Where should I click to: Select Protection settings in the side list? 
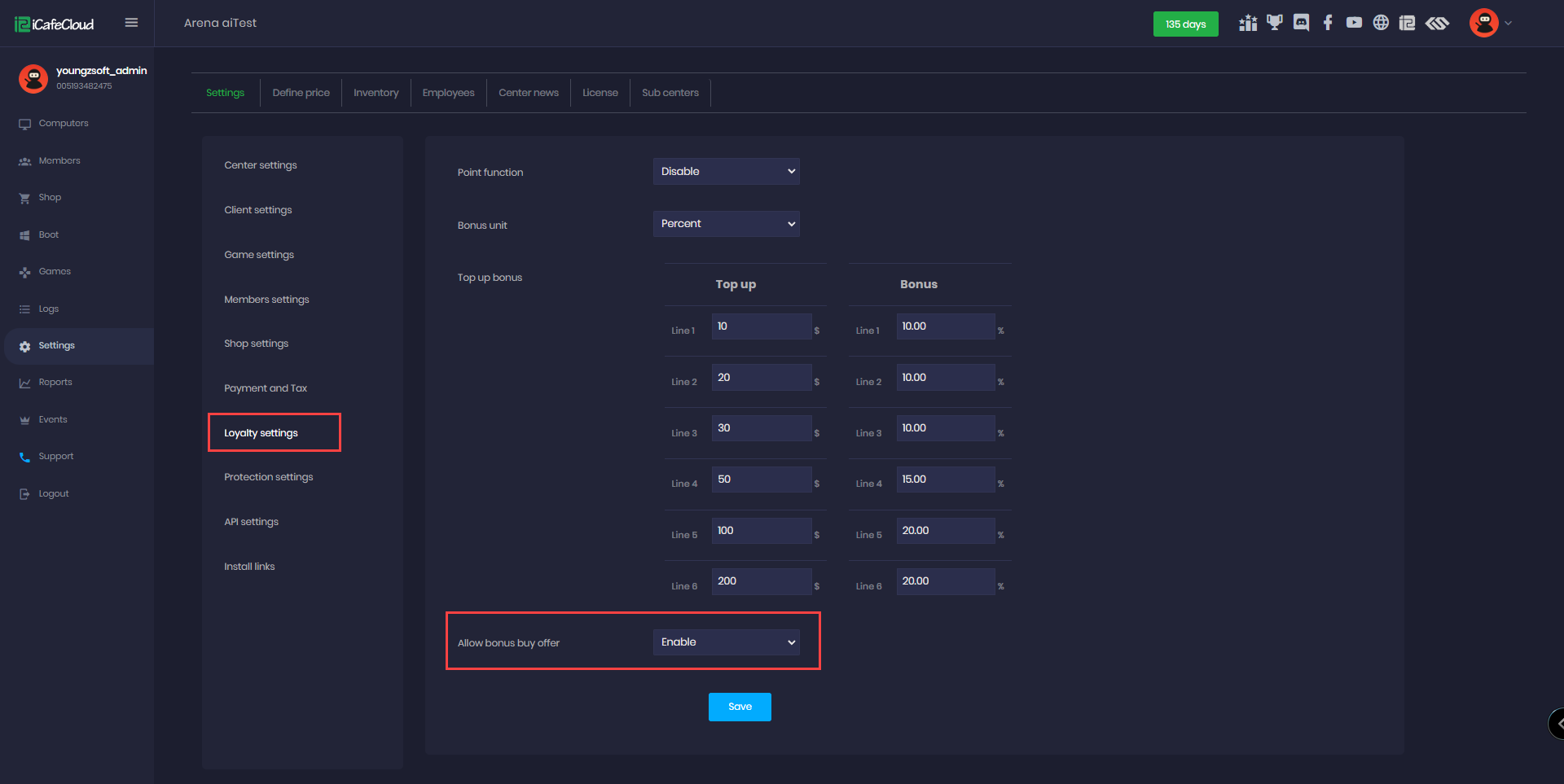tap(268, 477)
